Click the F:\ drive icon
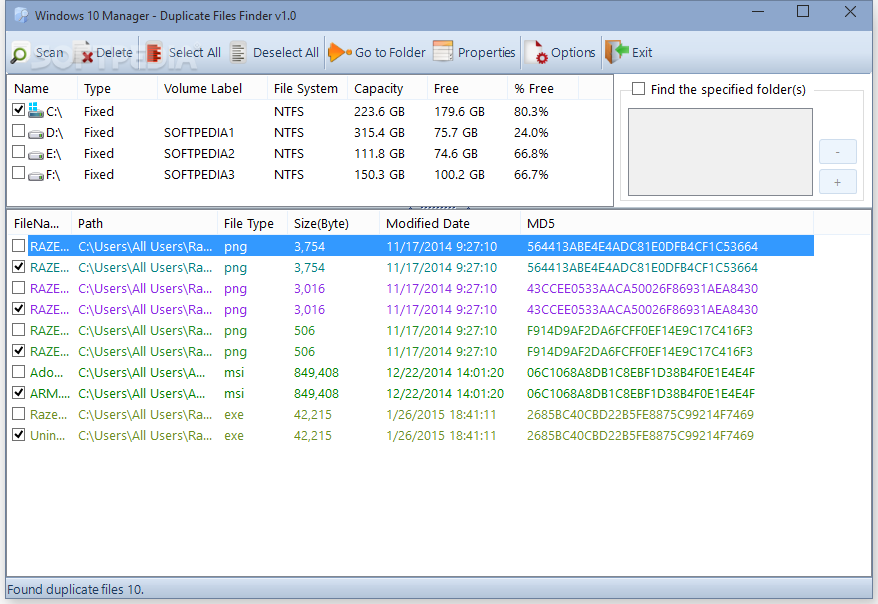This screenshot has height=604, width=878. [36, 176]
